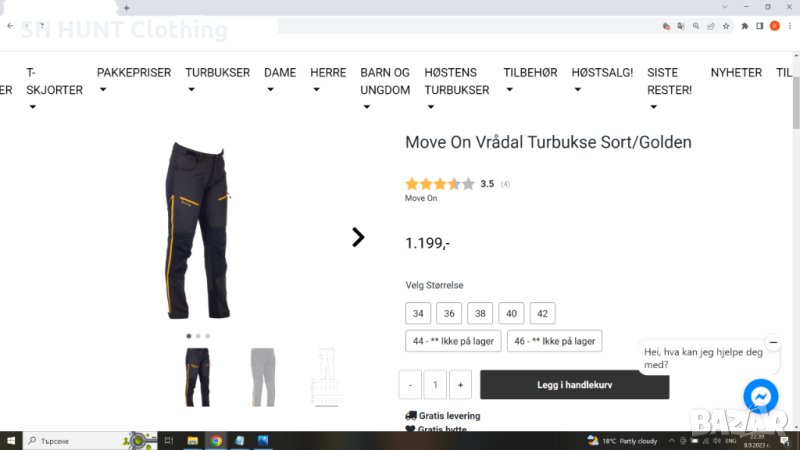Screen dimensions: 800x450
Task: Expand the TURBUKSER dropdown menu
Action: 191,90
